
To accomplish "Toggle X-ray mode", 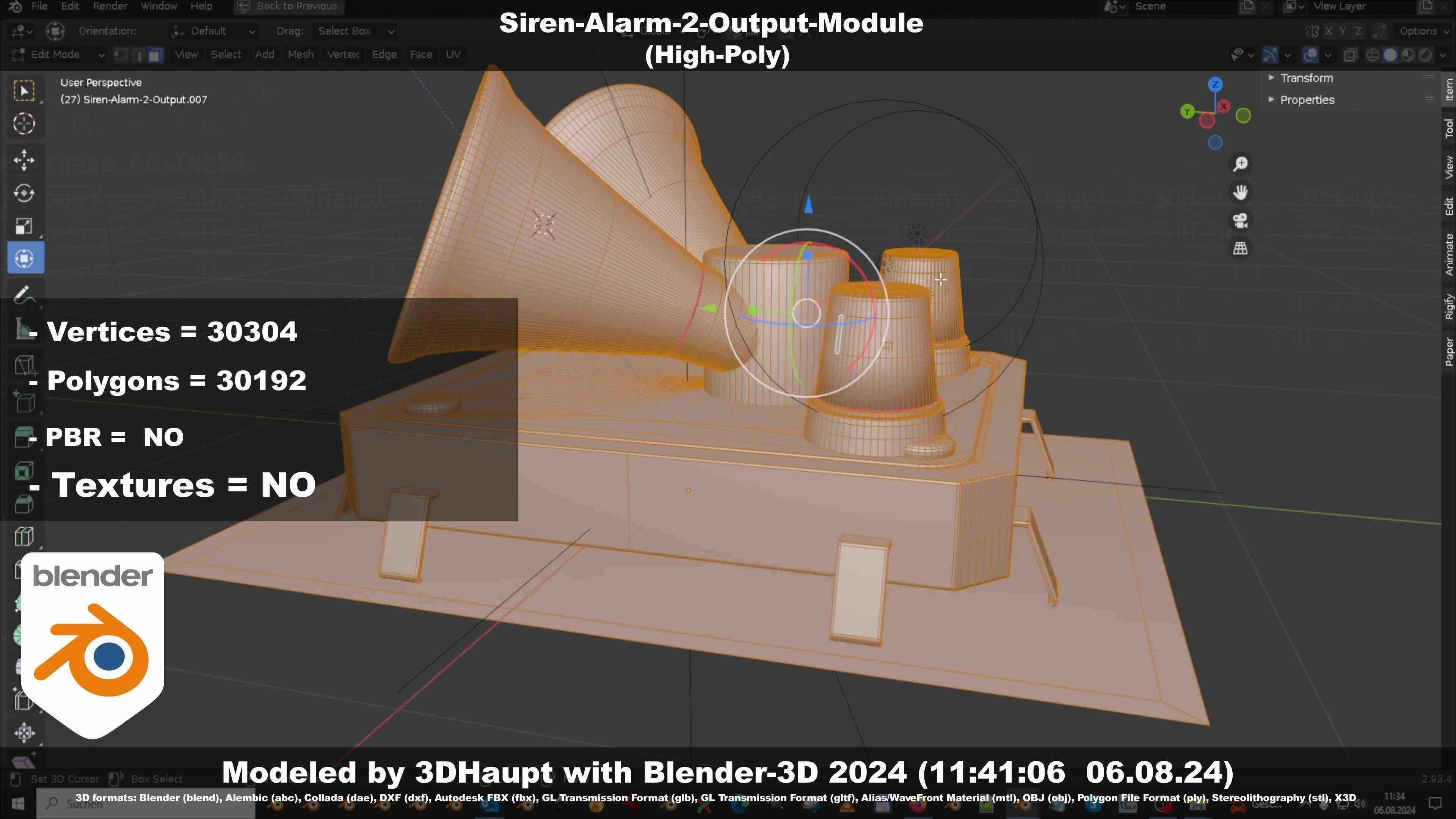I will click(1350, 55).
